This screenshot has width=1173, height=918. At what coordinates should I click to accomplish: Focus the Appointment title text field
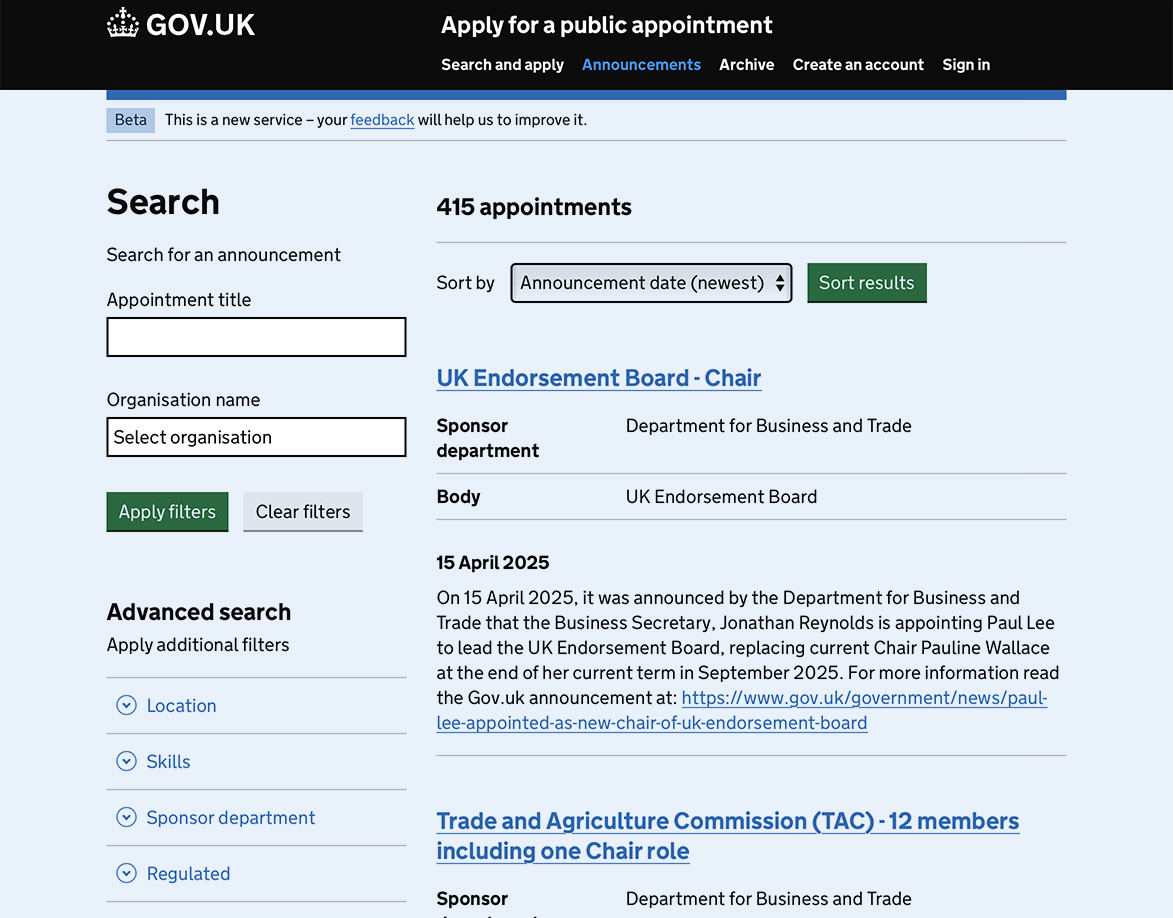click(x=256, y=337)
